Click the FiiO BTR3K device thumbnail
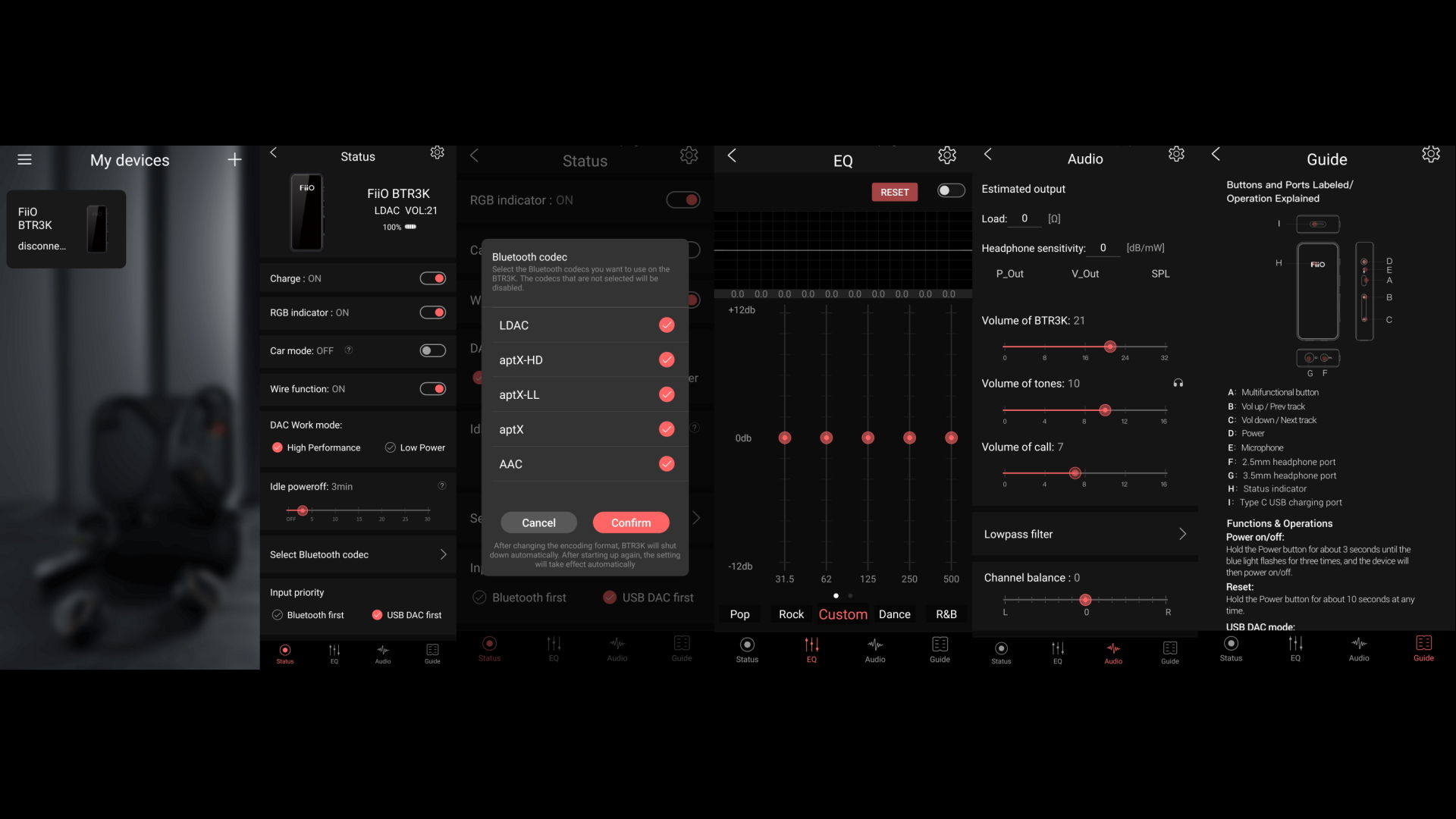 pyautogui.click(x=68, y=229)
